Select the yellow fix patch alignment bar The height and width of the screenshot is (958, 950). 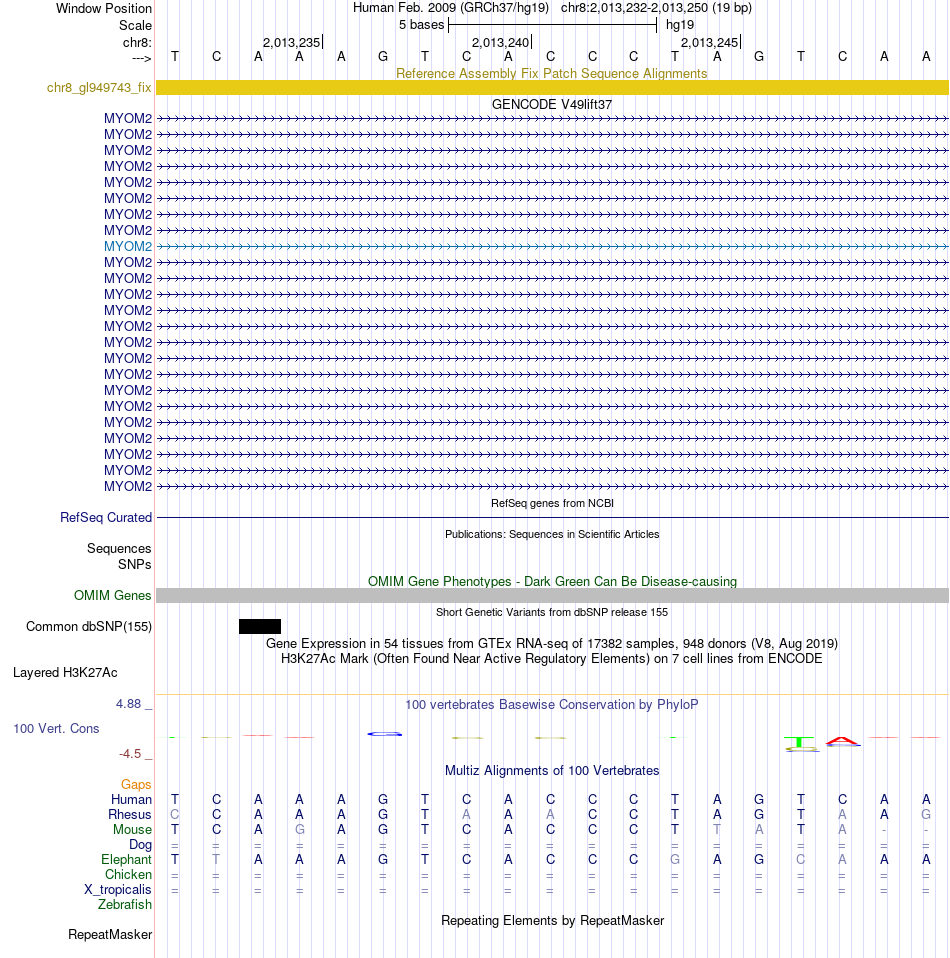tap(552, 87)
